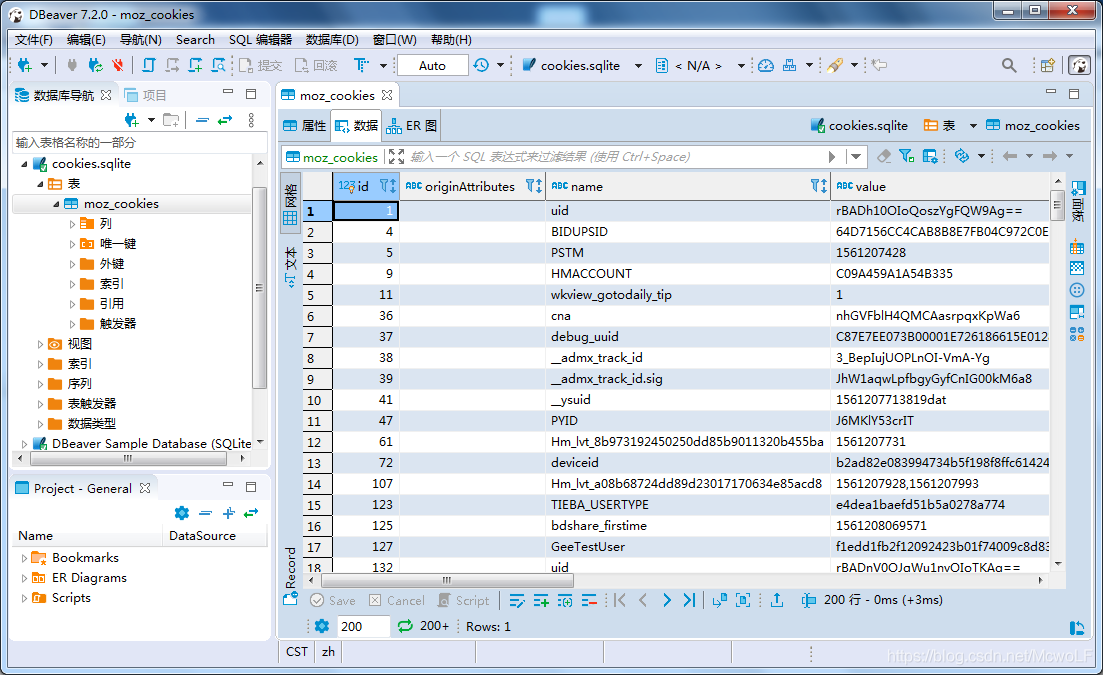Click the funnel icon for saved filter settings

click(907, 156)
